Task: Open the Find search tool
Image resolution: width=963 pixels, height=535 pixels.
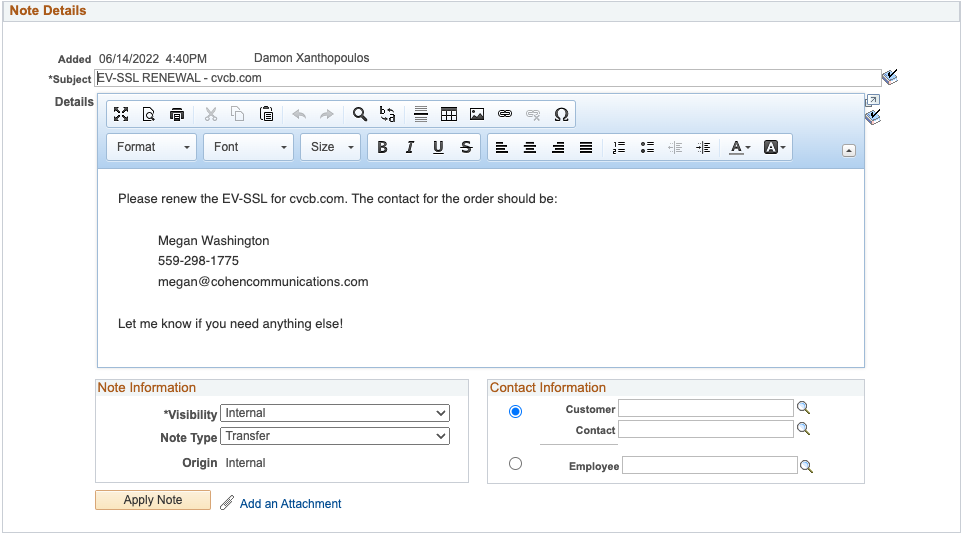Action: click(x=360, y=114)
